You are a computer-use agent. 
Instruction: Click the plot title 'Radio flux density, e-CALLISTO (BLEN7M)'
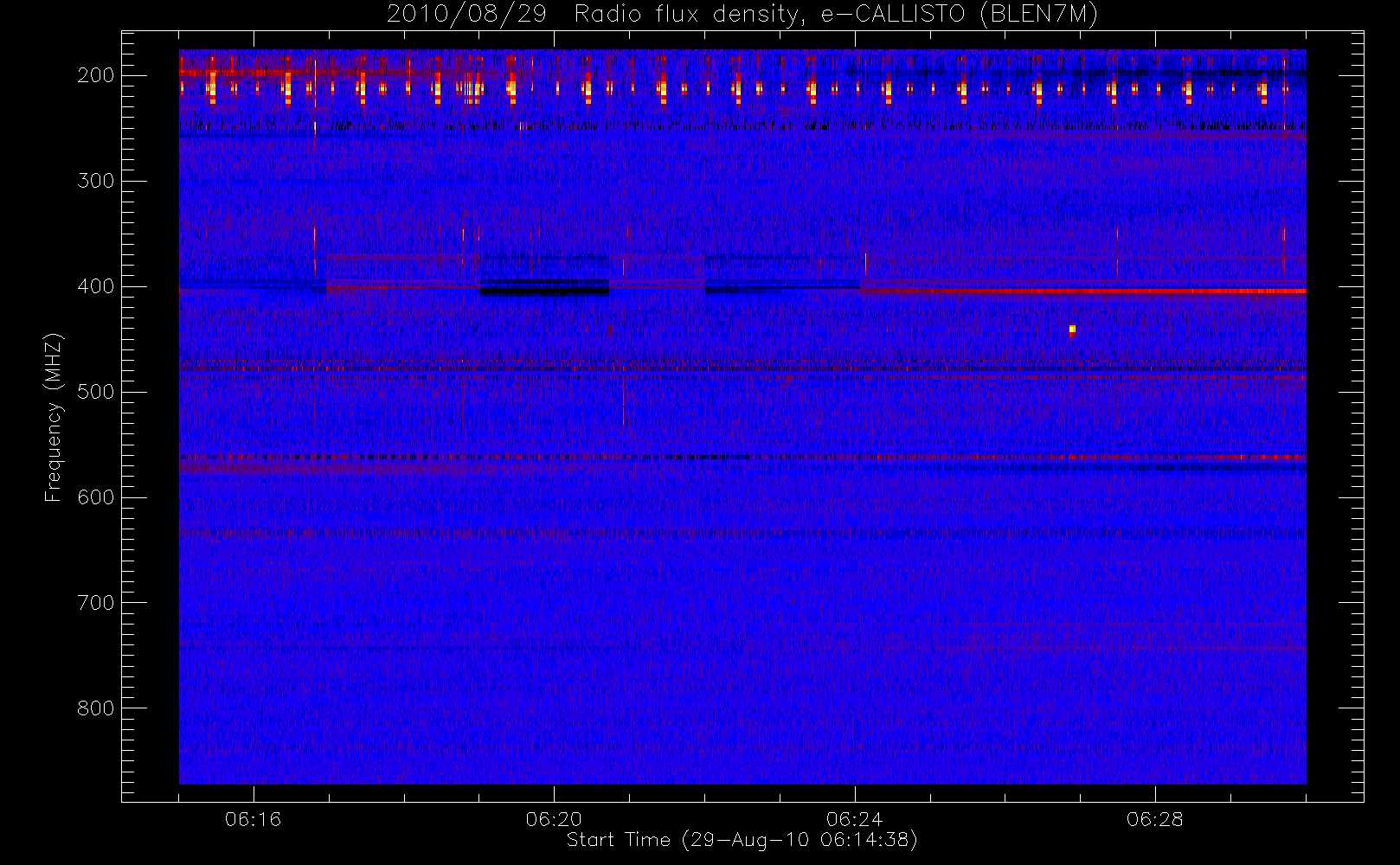coord(836,15)
